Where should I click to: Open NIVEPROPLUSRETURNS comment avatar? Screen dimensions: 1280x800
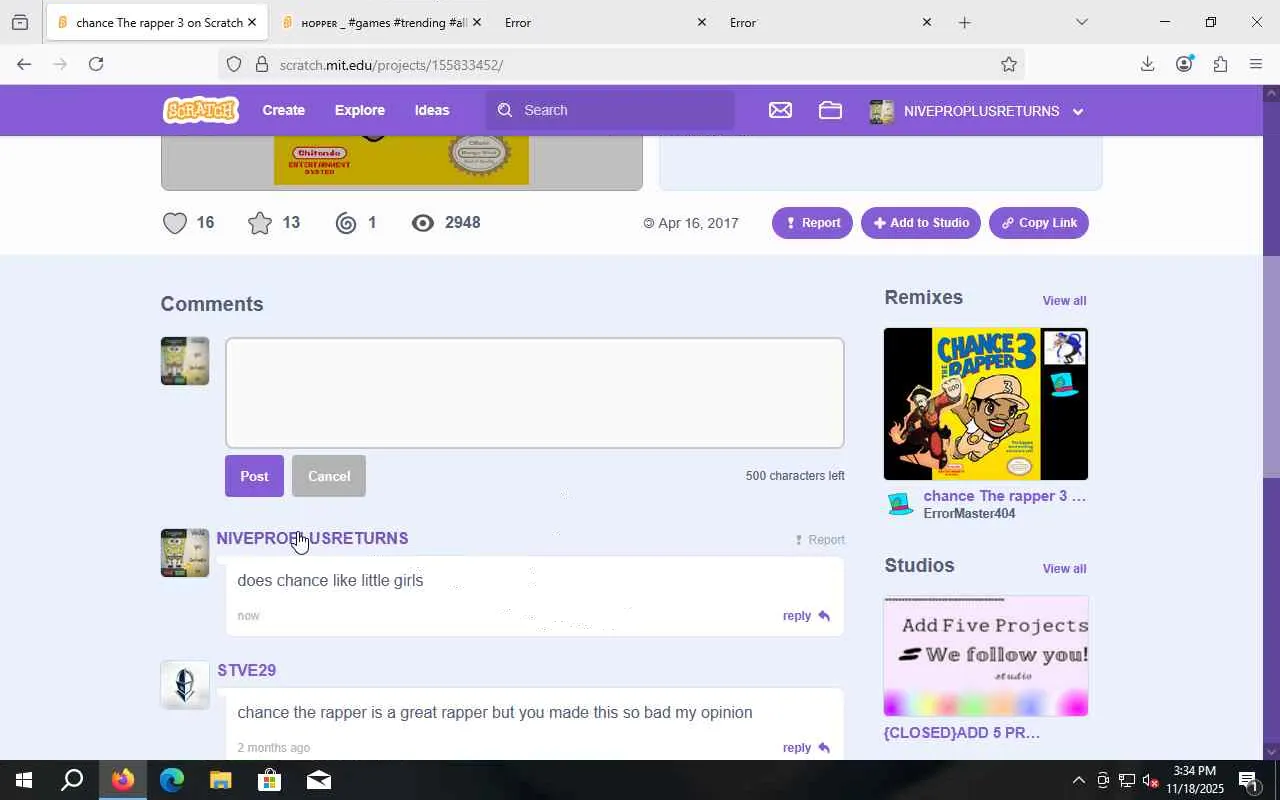(x=185, y=553)
